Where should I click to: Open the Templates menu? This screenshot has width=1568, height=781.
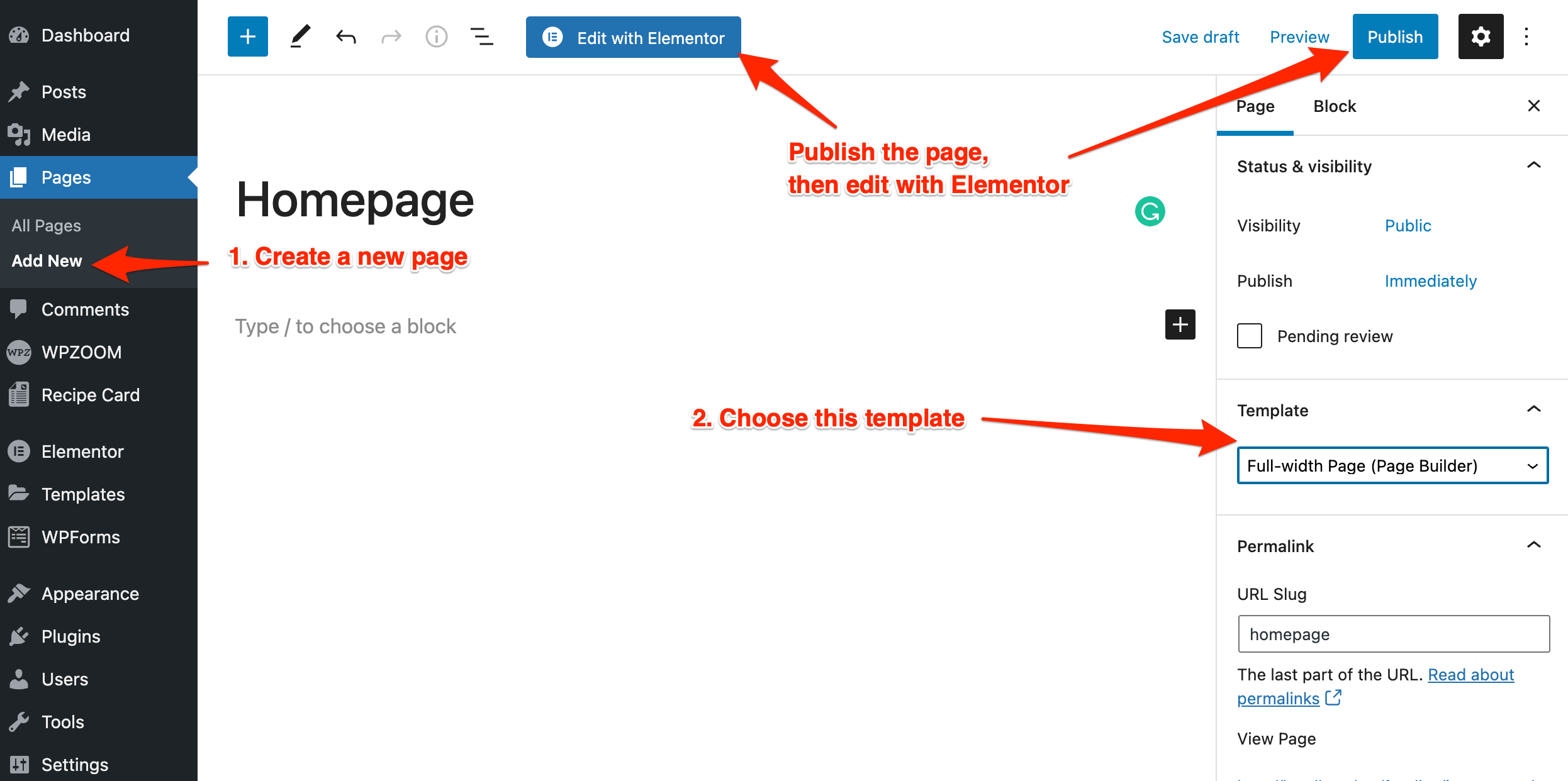point(99,494)
